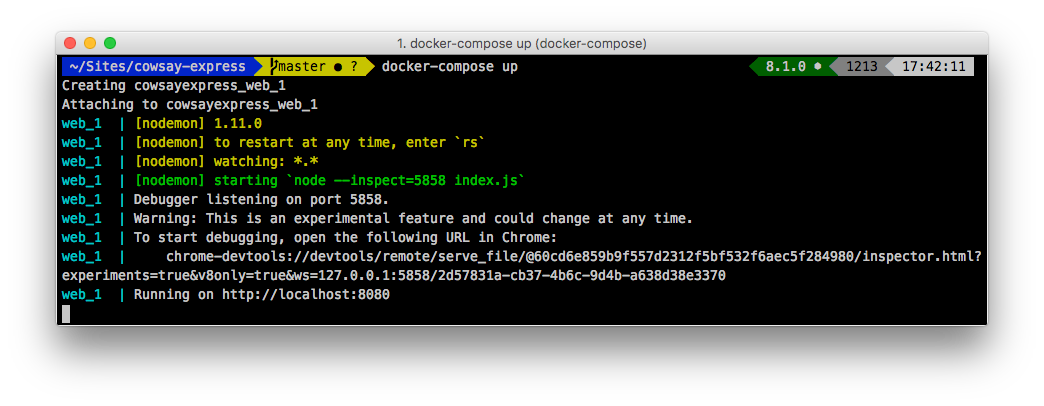This screenshot has width=1044, height=406.
Task: Click the green zoom window button
Action: [110, 43]
